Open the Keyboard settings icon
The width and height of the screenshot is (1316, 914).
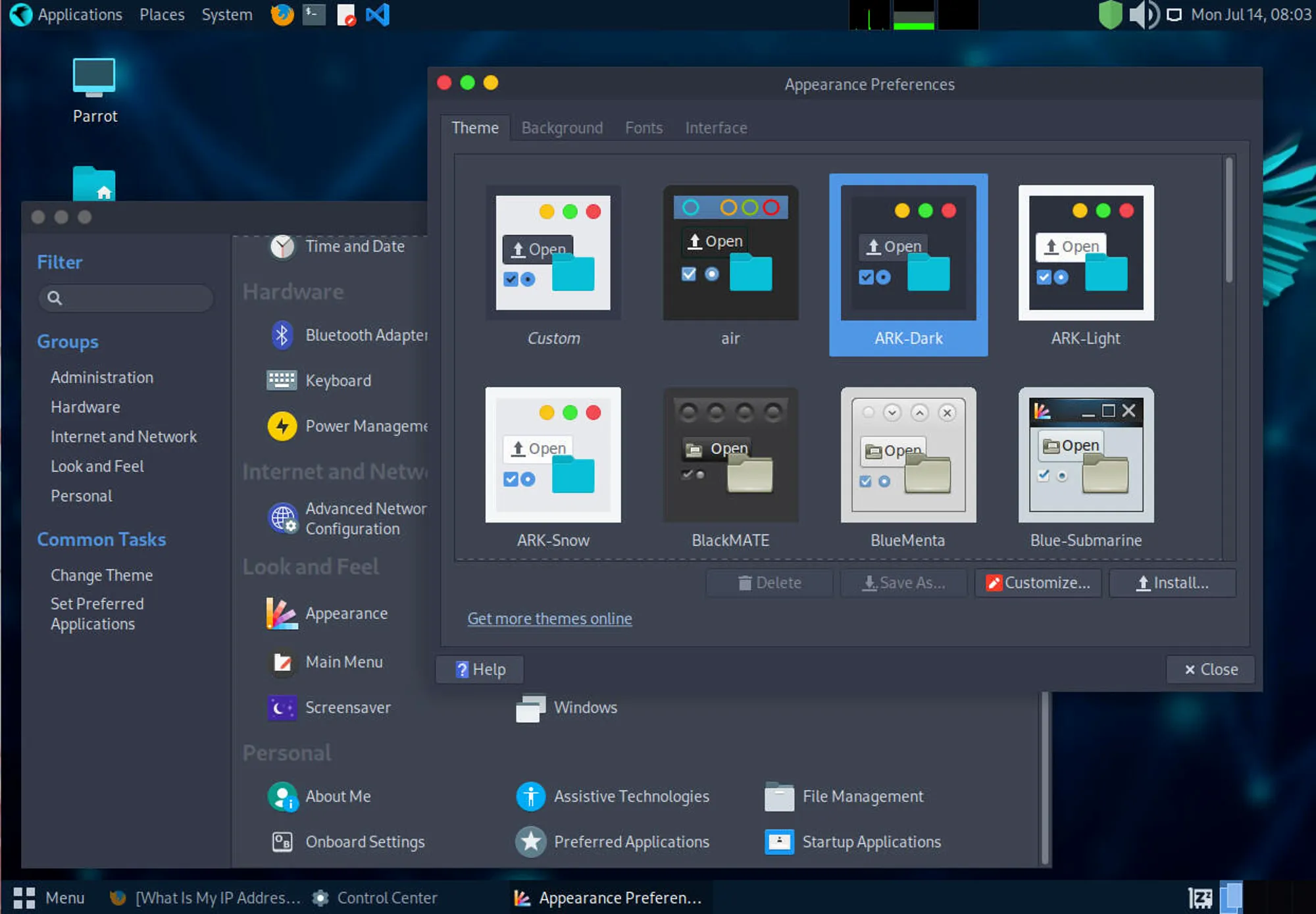(x=282, y=380)
